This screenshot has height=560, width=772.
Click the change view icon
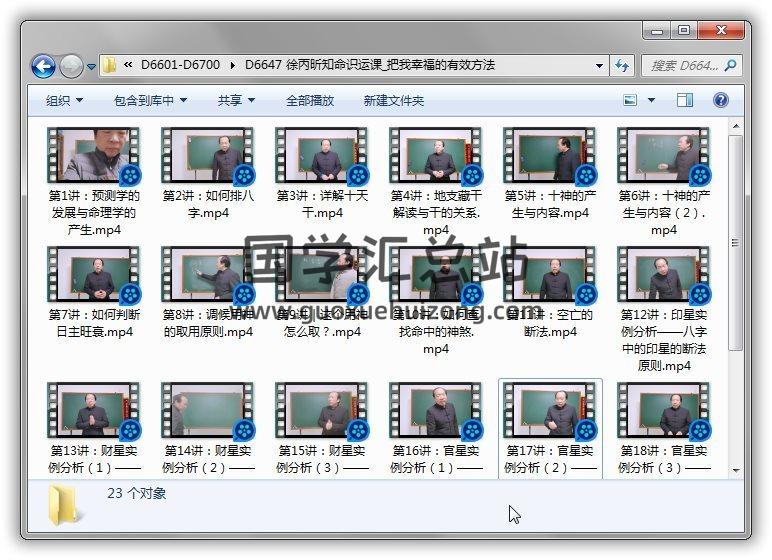tap(630, 100)
